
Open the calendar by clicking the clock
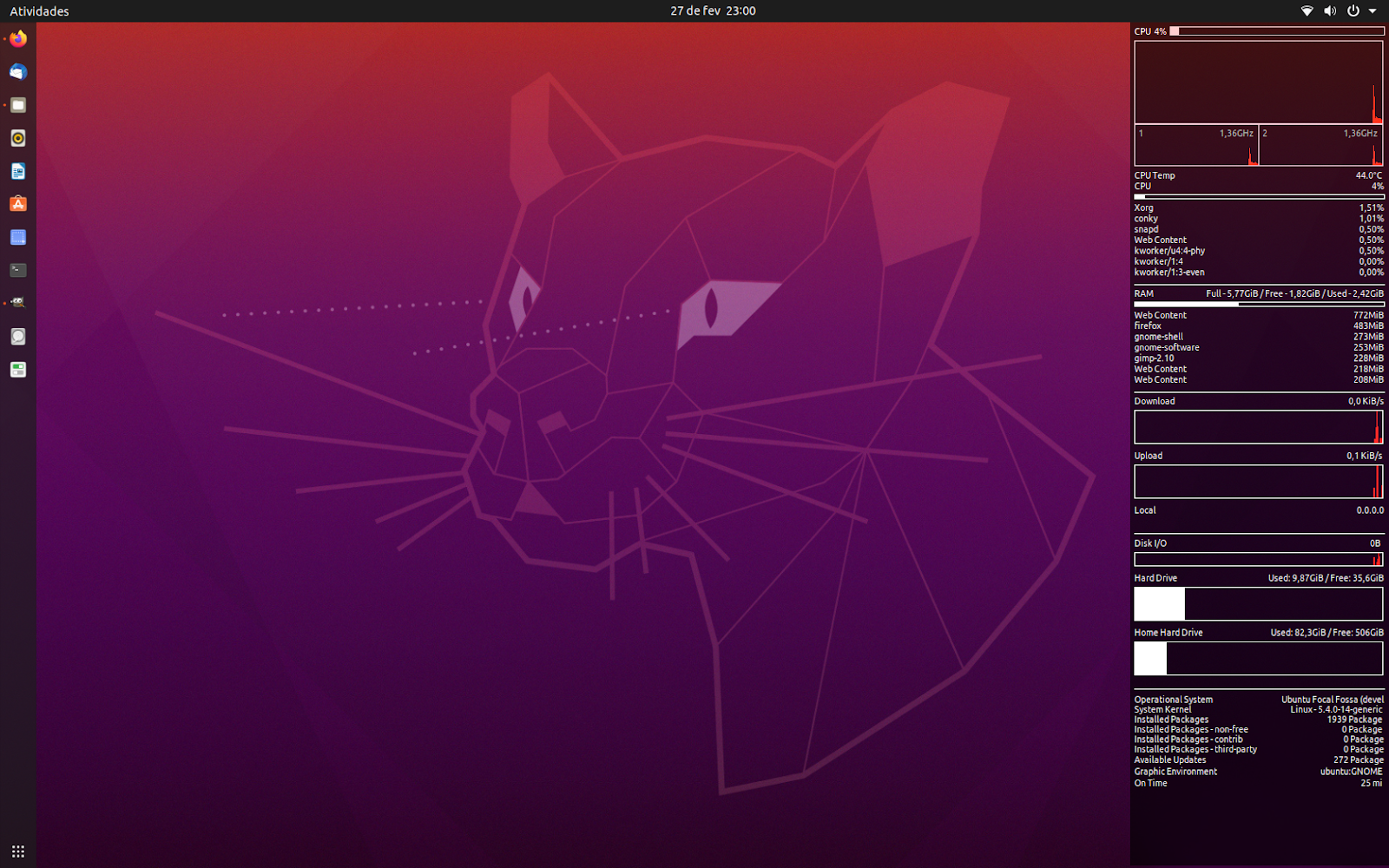click(x=712, y=10)
